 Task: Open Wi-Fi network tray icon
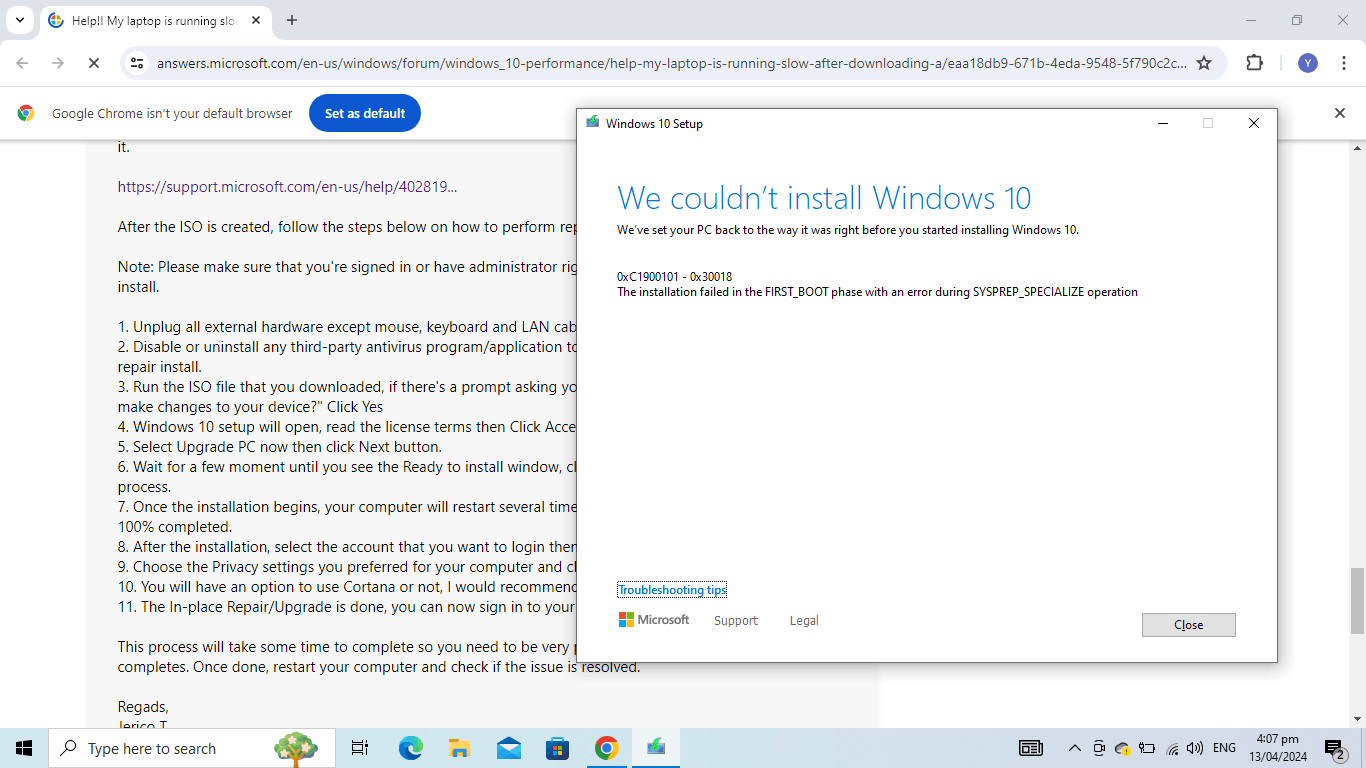click(x=1172, y=748)
